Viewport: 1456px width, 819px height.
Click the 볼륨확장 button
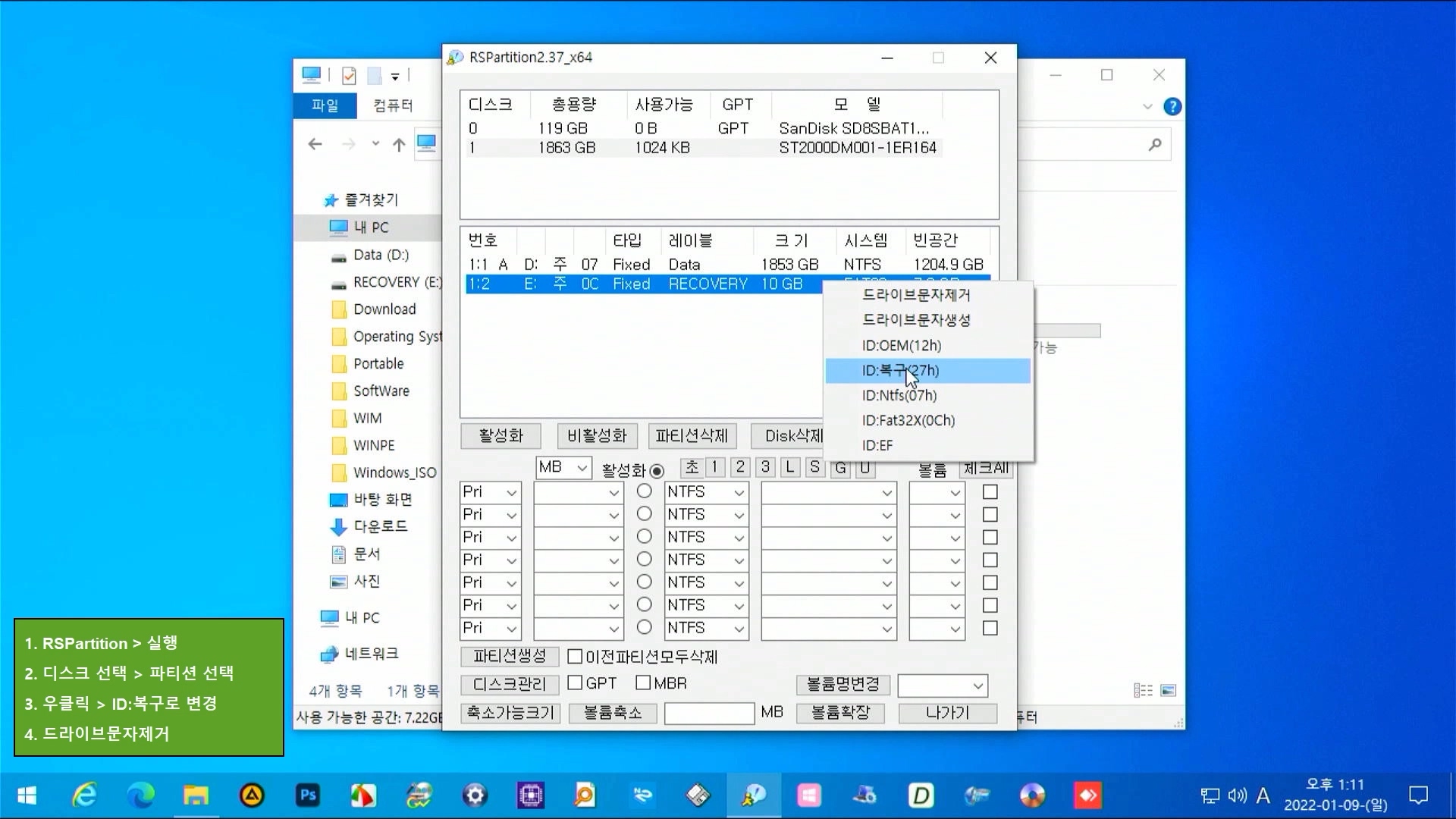(840, 713)
